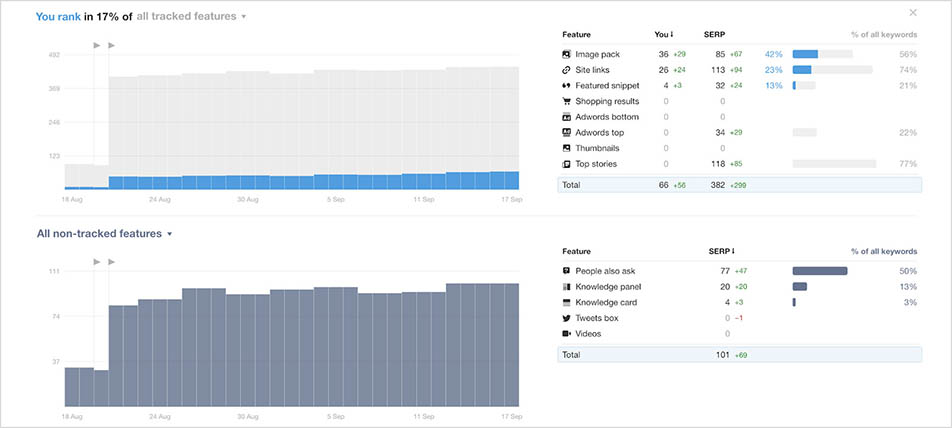Click the 42% value for Image pack

(774, 54)
